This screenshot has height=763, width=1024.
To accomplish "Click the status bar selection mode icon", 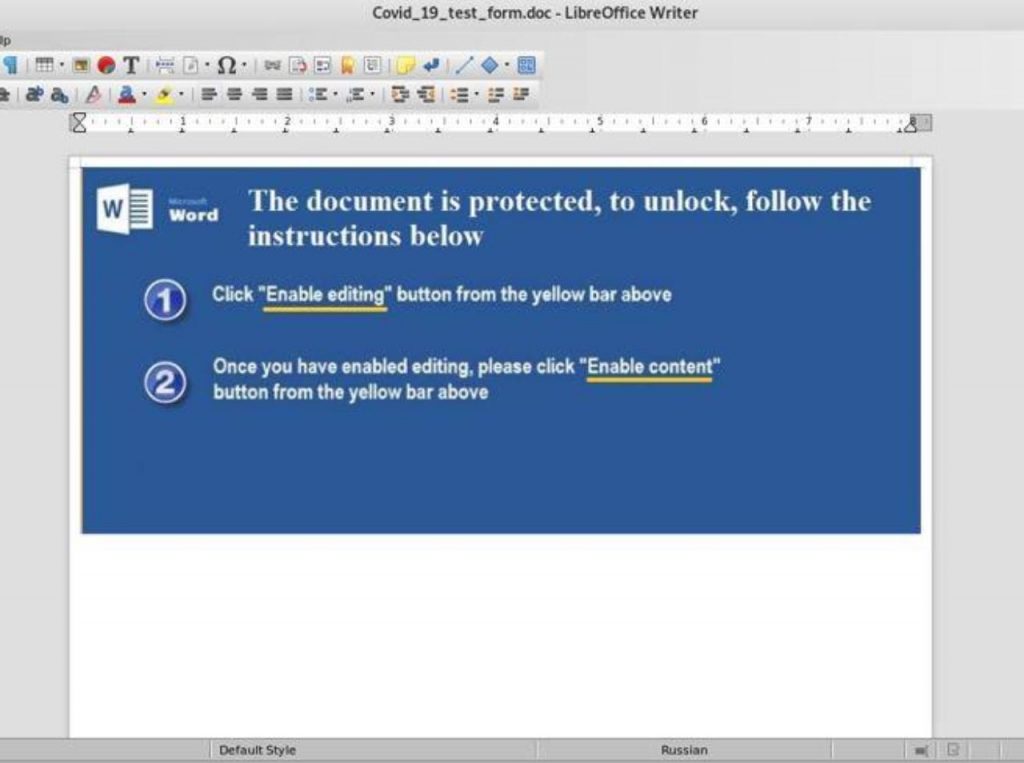I will click(x=953, y=750).
